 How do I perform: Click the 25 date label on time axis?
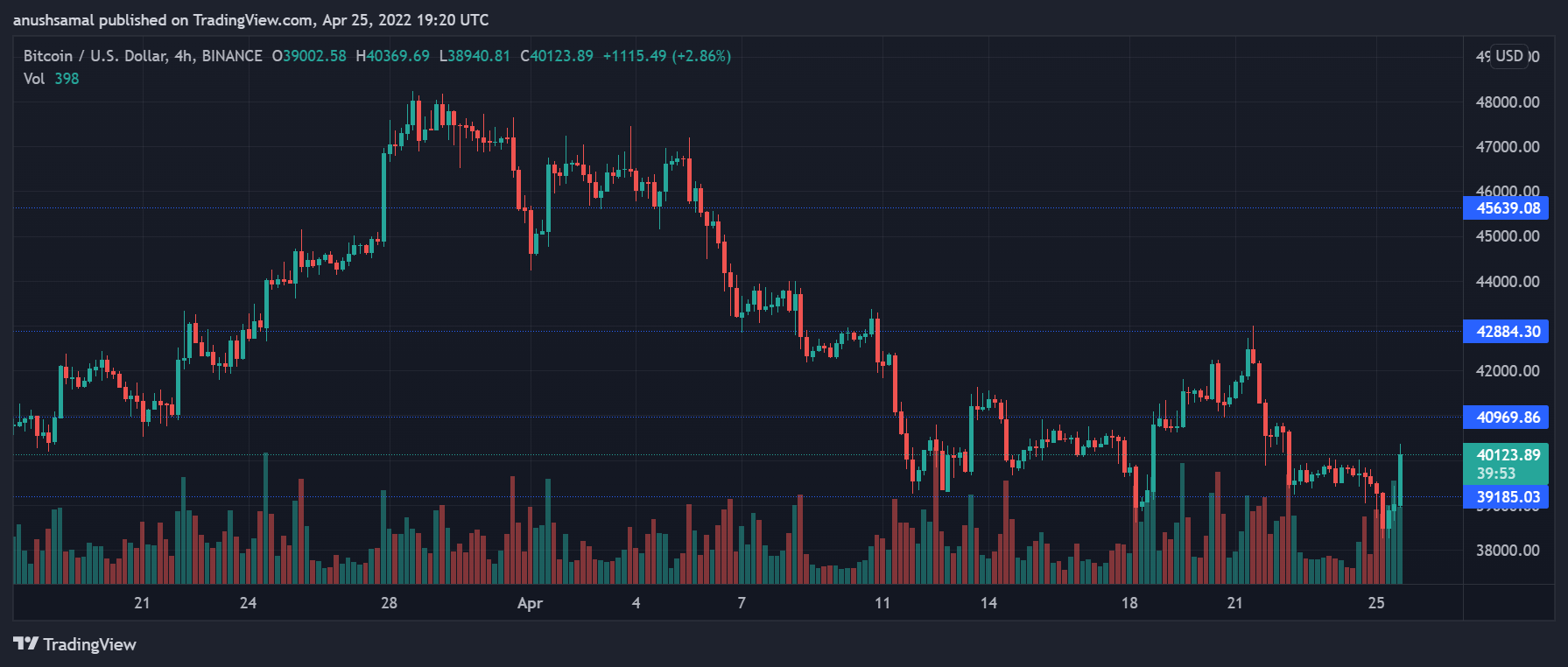click(x=1376, y=603)
